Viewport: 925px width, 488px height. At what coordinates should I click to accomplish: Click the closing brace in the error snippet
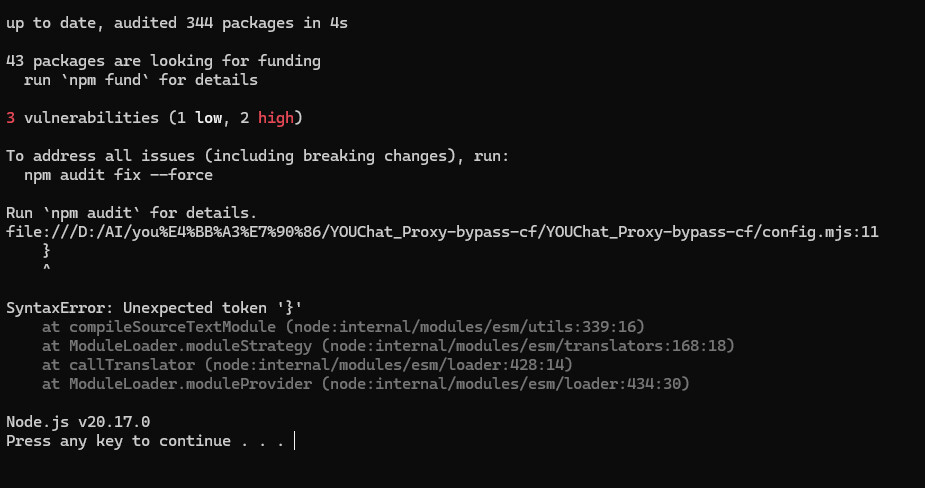tap(47, 251)
